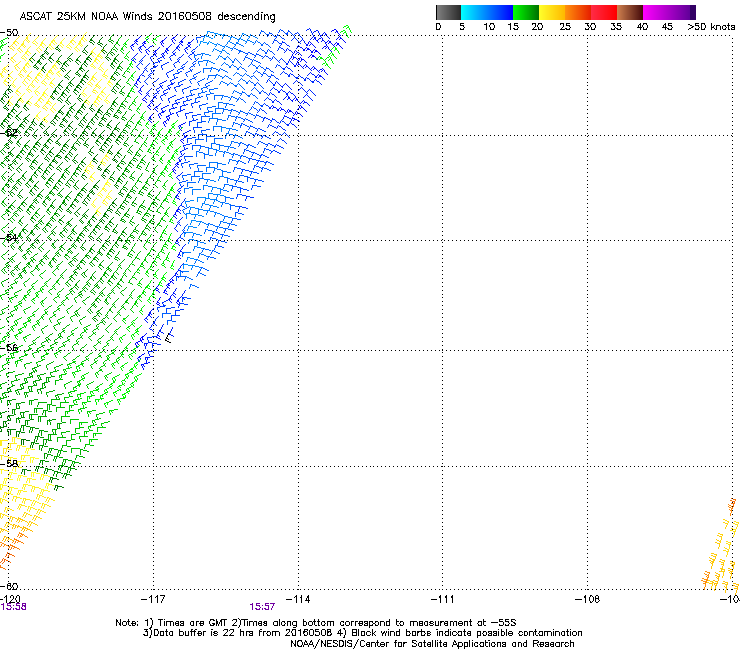Screen dimensions: 740x650
Task: Click the longitude axis label "-117"
Action: [153, 599]
